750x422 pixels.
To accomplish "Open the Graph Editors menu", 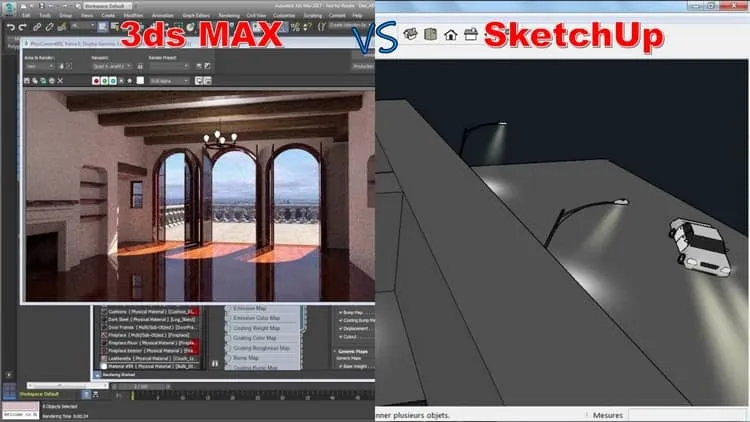I will pos(196,15).
